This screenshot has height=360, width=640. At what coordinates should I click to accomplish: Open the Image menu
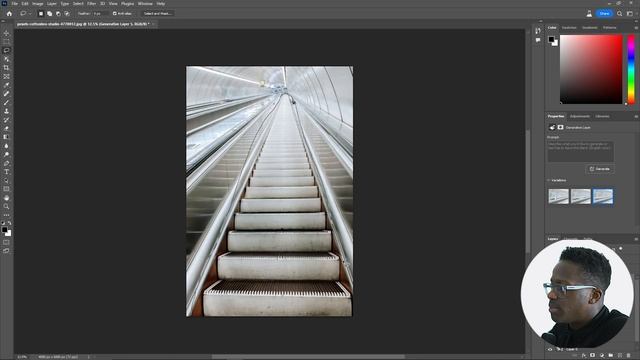tap(38, 3)
